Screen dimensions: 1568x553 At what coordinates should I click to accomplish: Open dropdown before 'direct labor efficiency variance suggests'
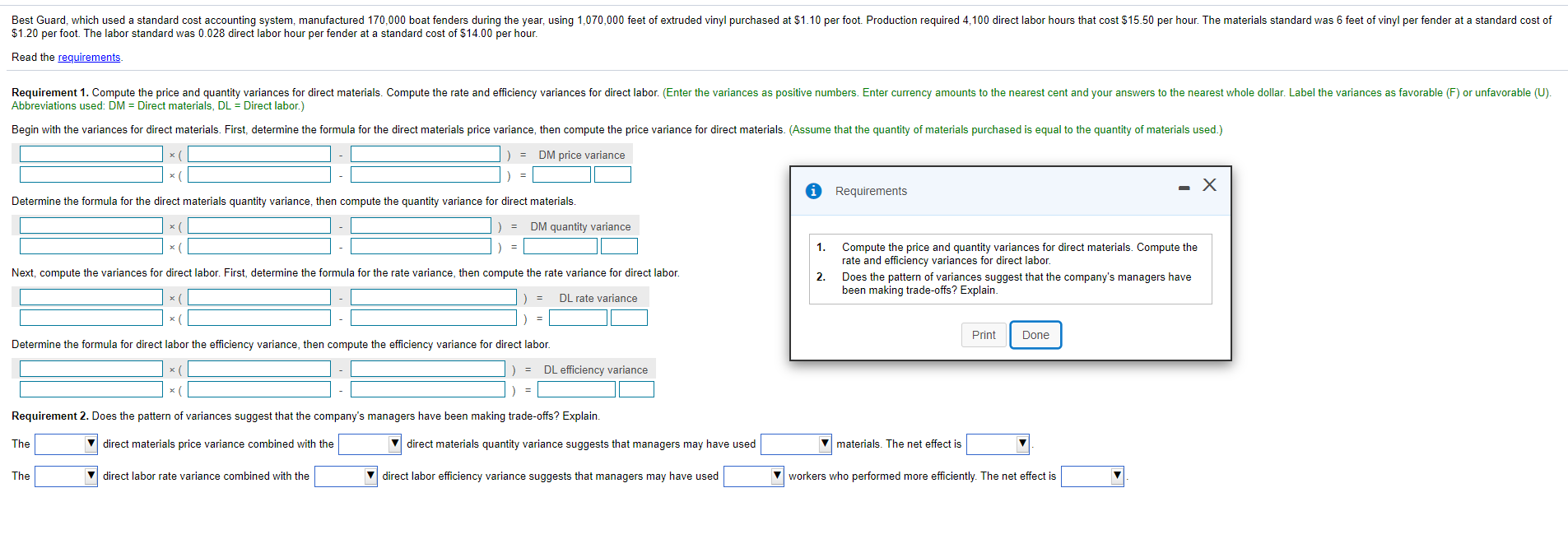pyautogui.click(x=346, y=476)
